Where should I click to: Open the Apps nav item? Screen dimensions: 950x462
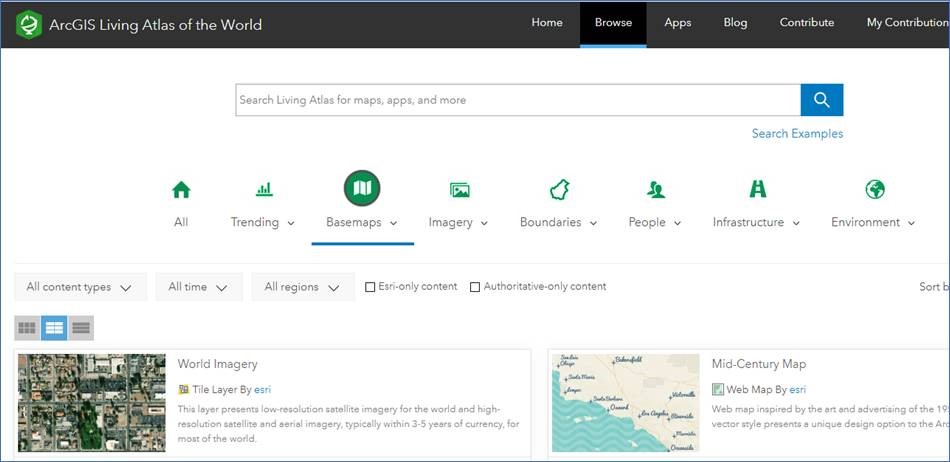coord(677,23)
